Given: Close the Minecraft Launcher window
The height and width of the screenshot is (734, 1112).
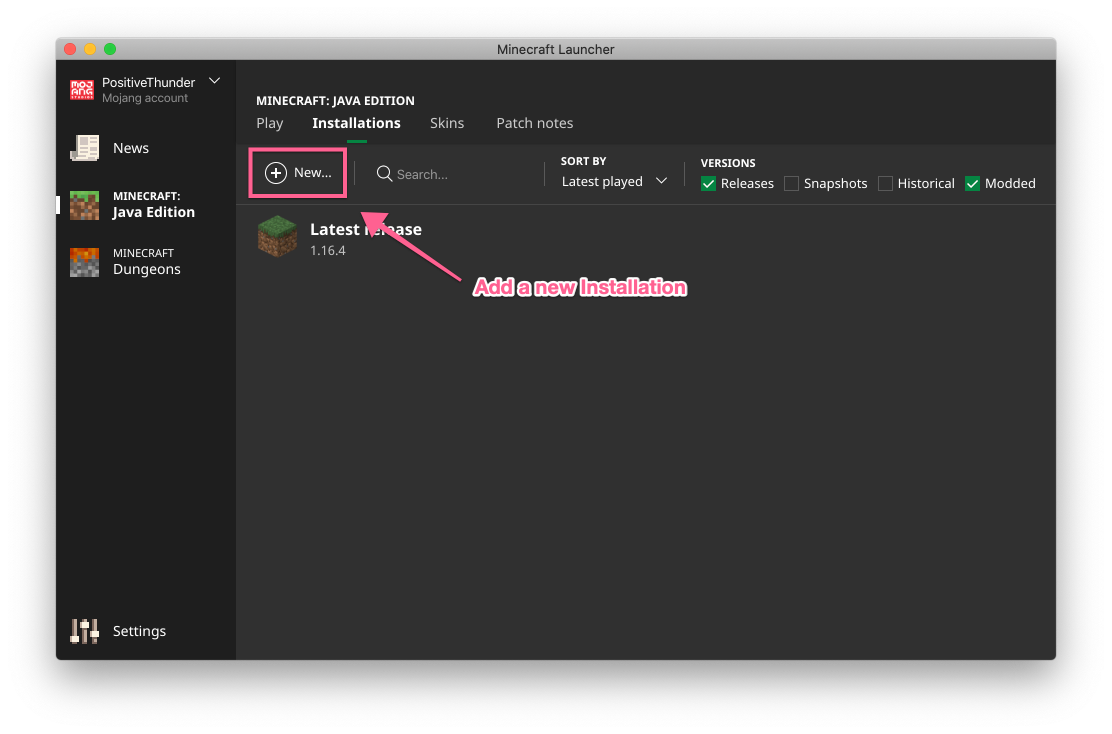Looking at the screenshot, I should 70,49.
